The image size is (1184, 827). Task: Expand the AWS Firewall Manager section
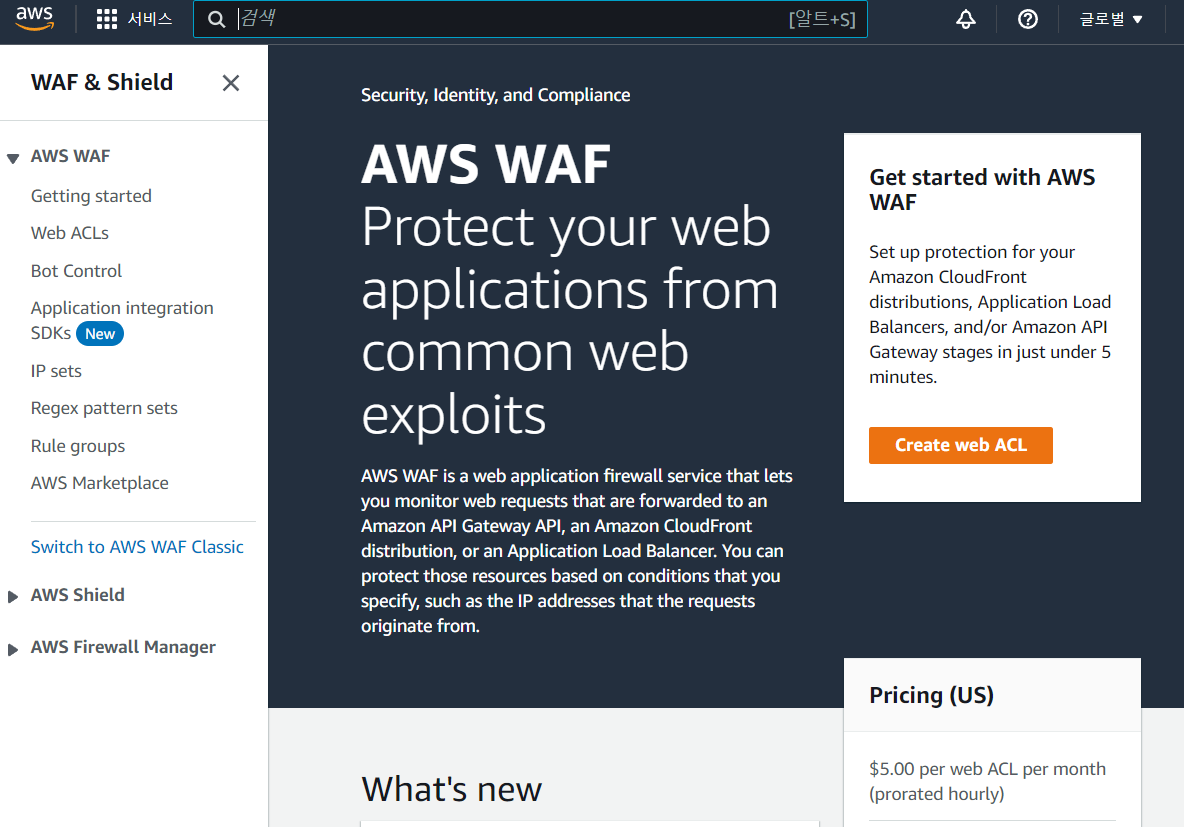pos(13,650)
